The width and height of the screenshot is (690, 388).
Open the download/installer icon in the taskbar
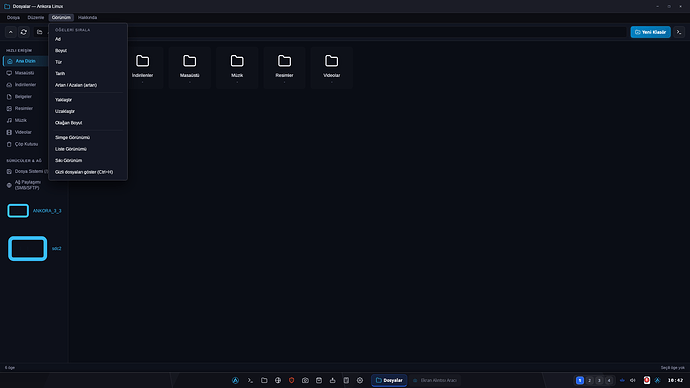coord(333,381)
